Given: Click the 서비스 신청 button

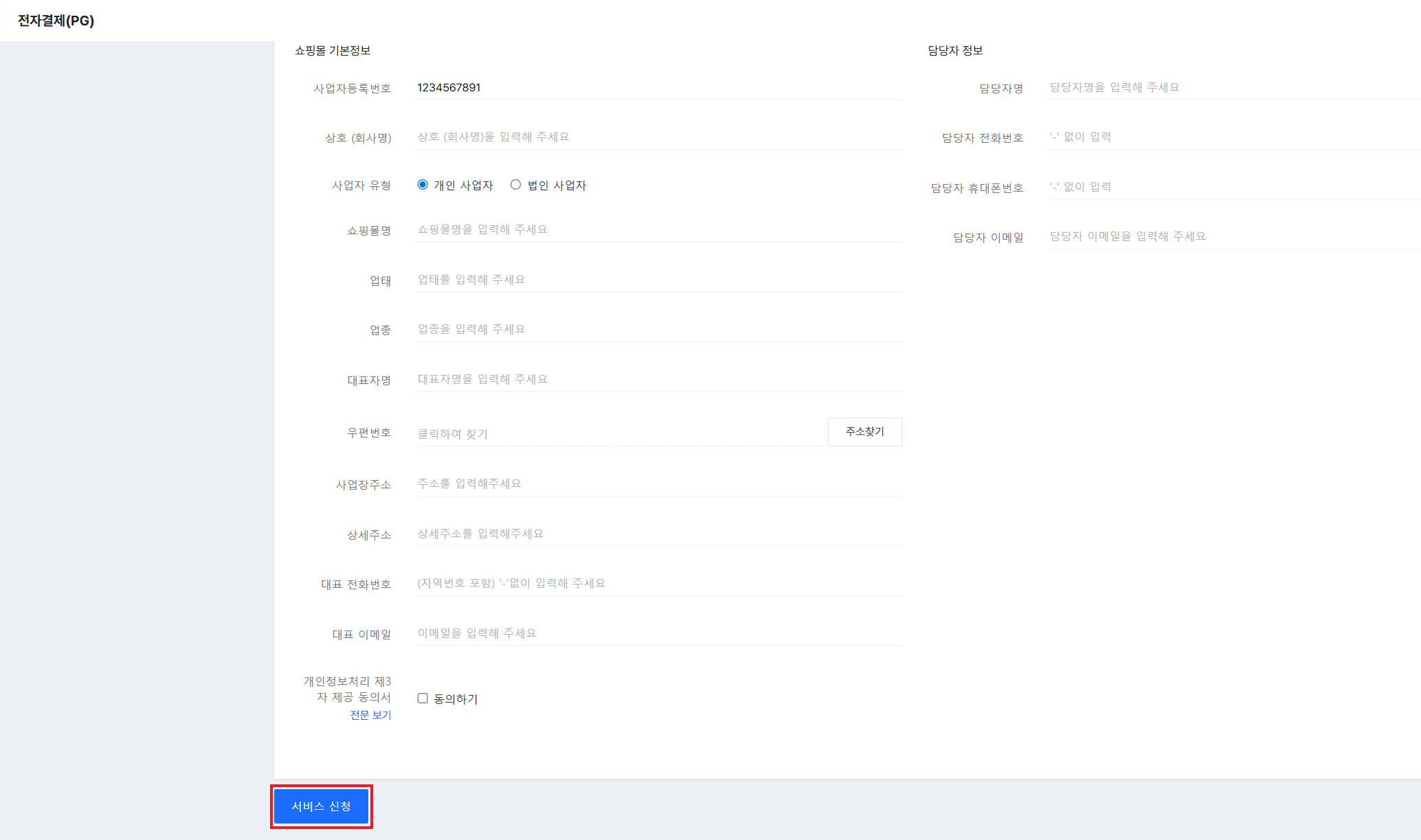Looking at the screenshot, I should point(322,806).
